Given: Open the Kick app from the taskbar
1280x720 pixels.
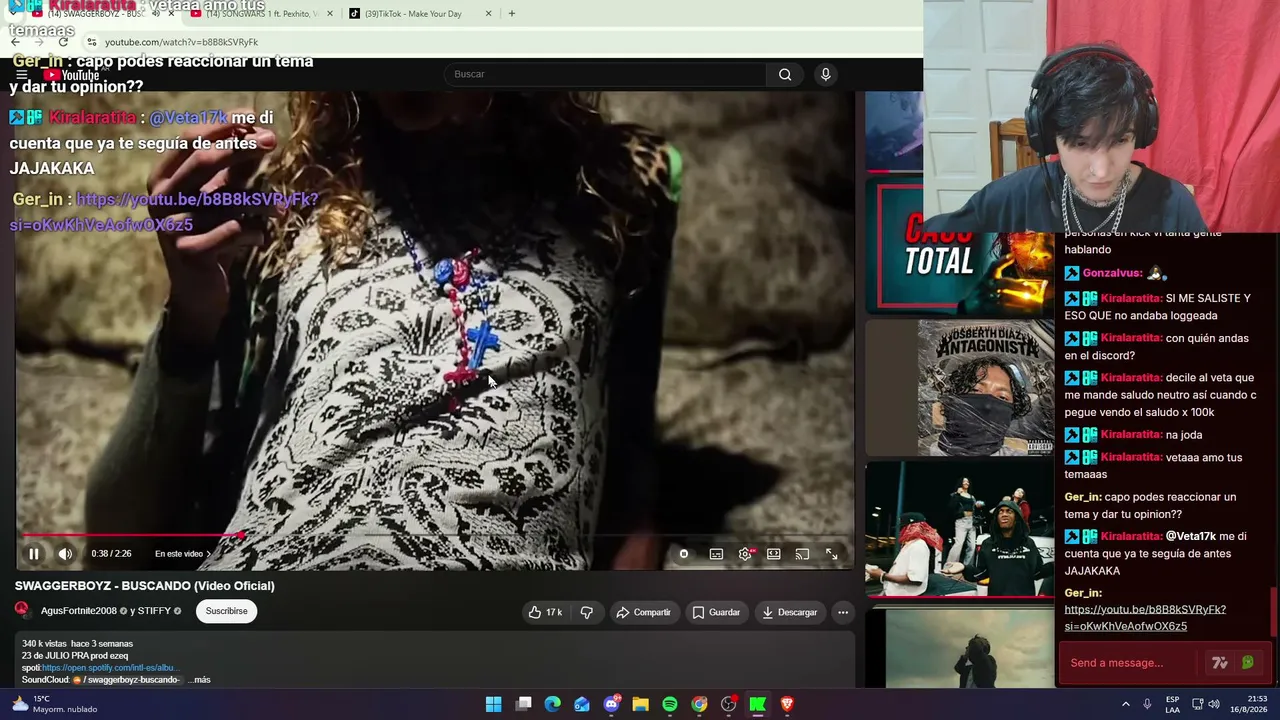Looking at the screenshot, I should pos(758,704).
